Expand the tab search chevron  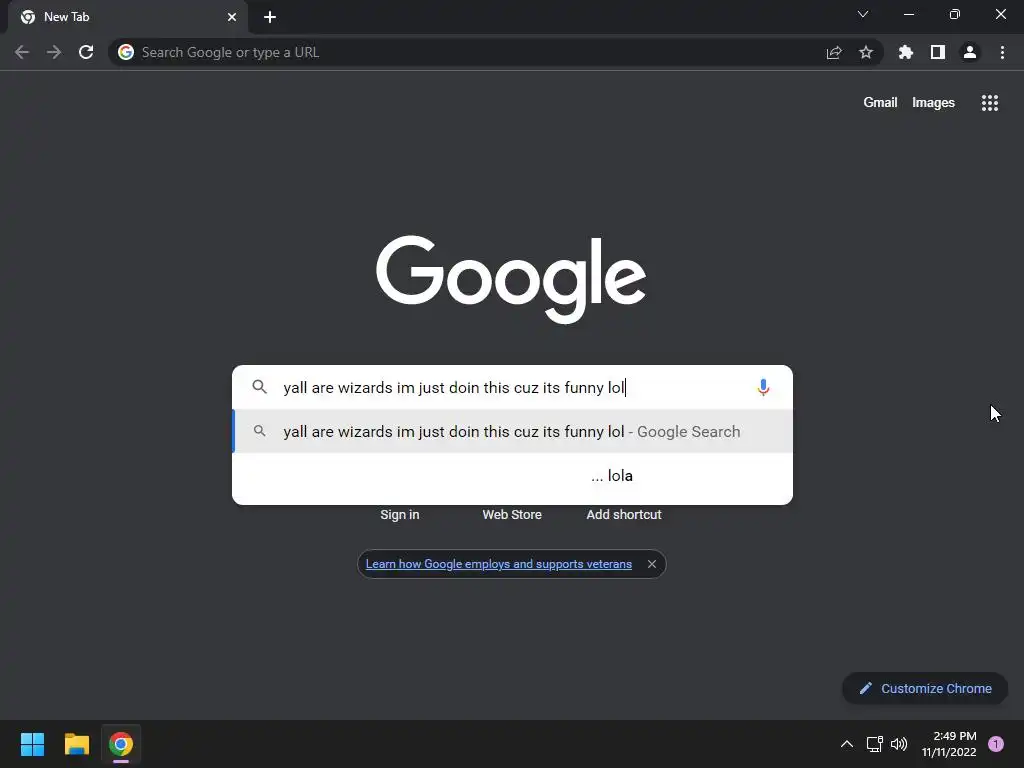863,14
